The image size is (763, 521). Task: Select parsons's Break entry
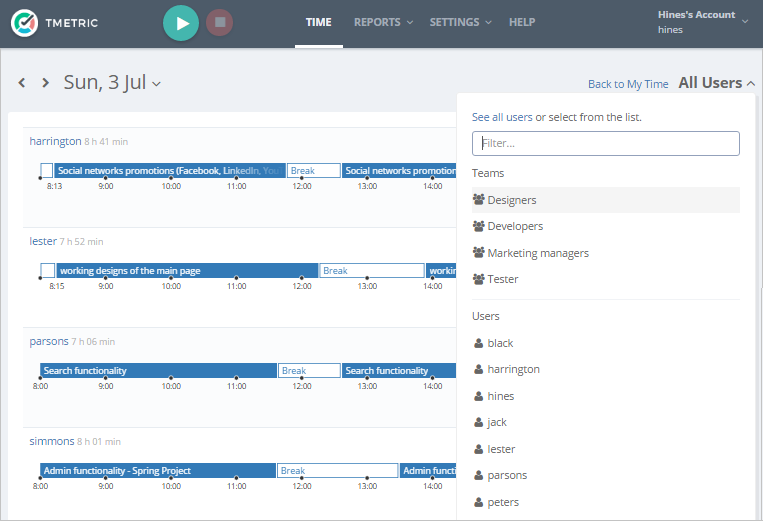[309, 371]
